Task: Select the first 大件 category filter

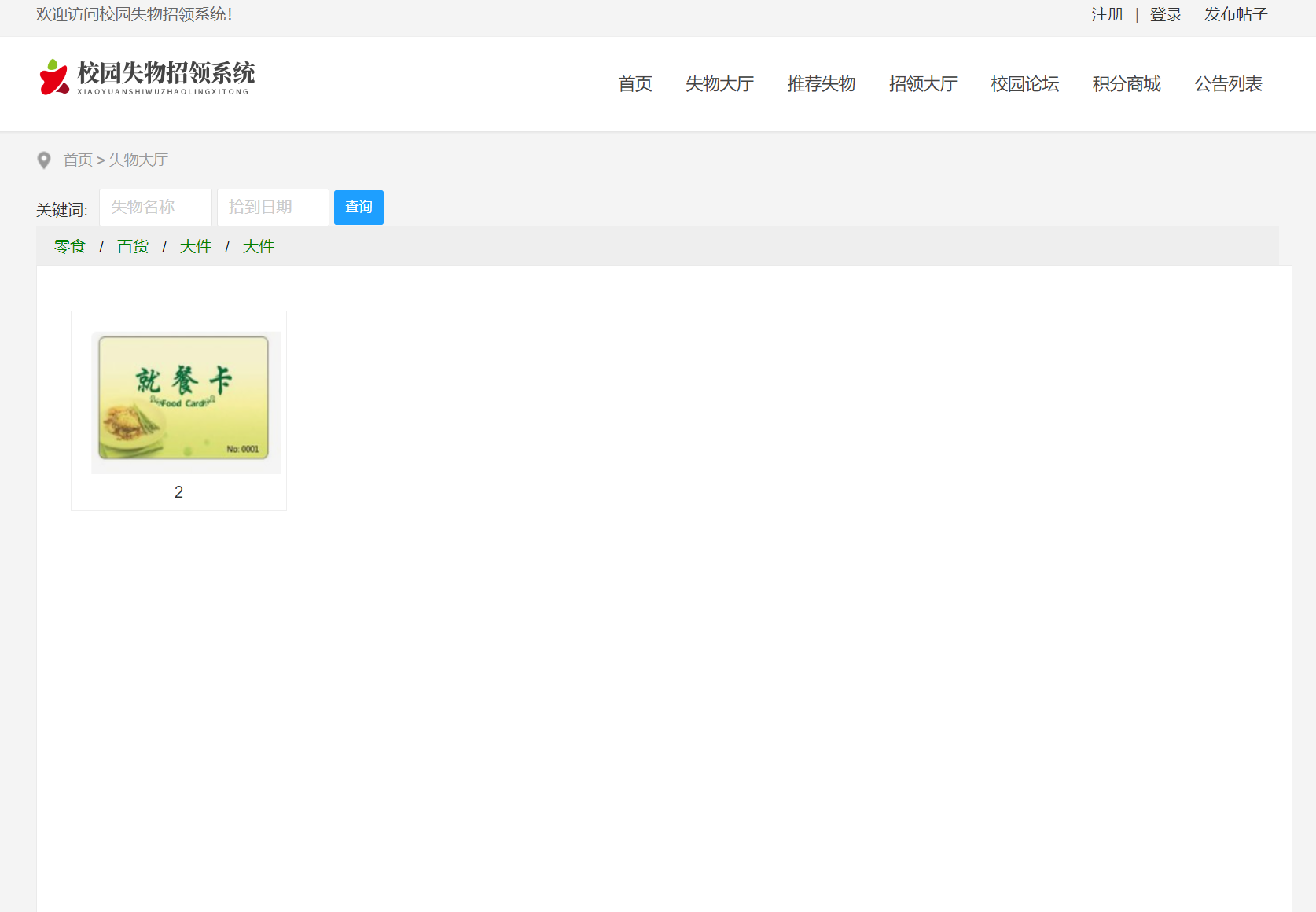Action: tap(196, 246)
